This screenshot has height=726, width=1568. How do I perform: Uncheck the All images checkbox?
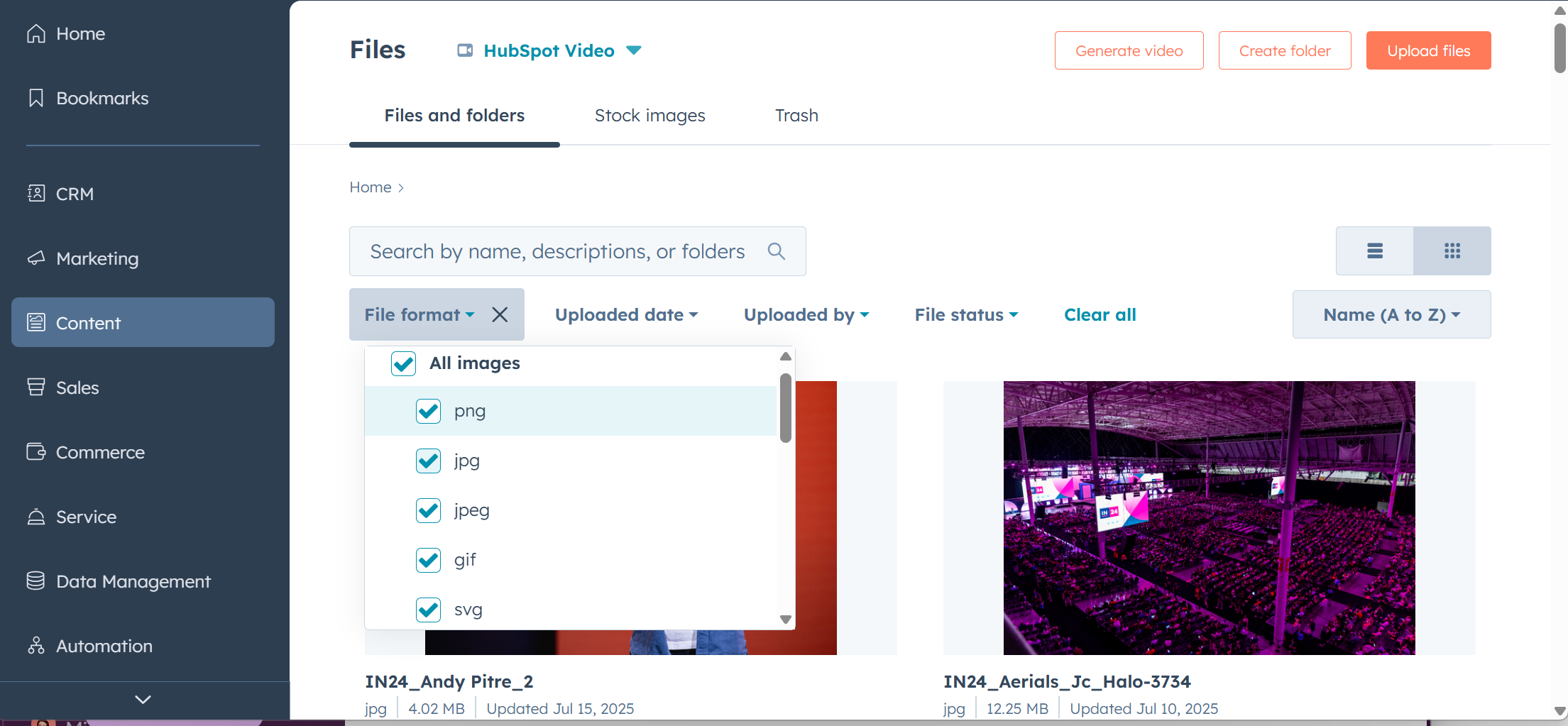[x=404, y=363]
